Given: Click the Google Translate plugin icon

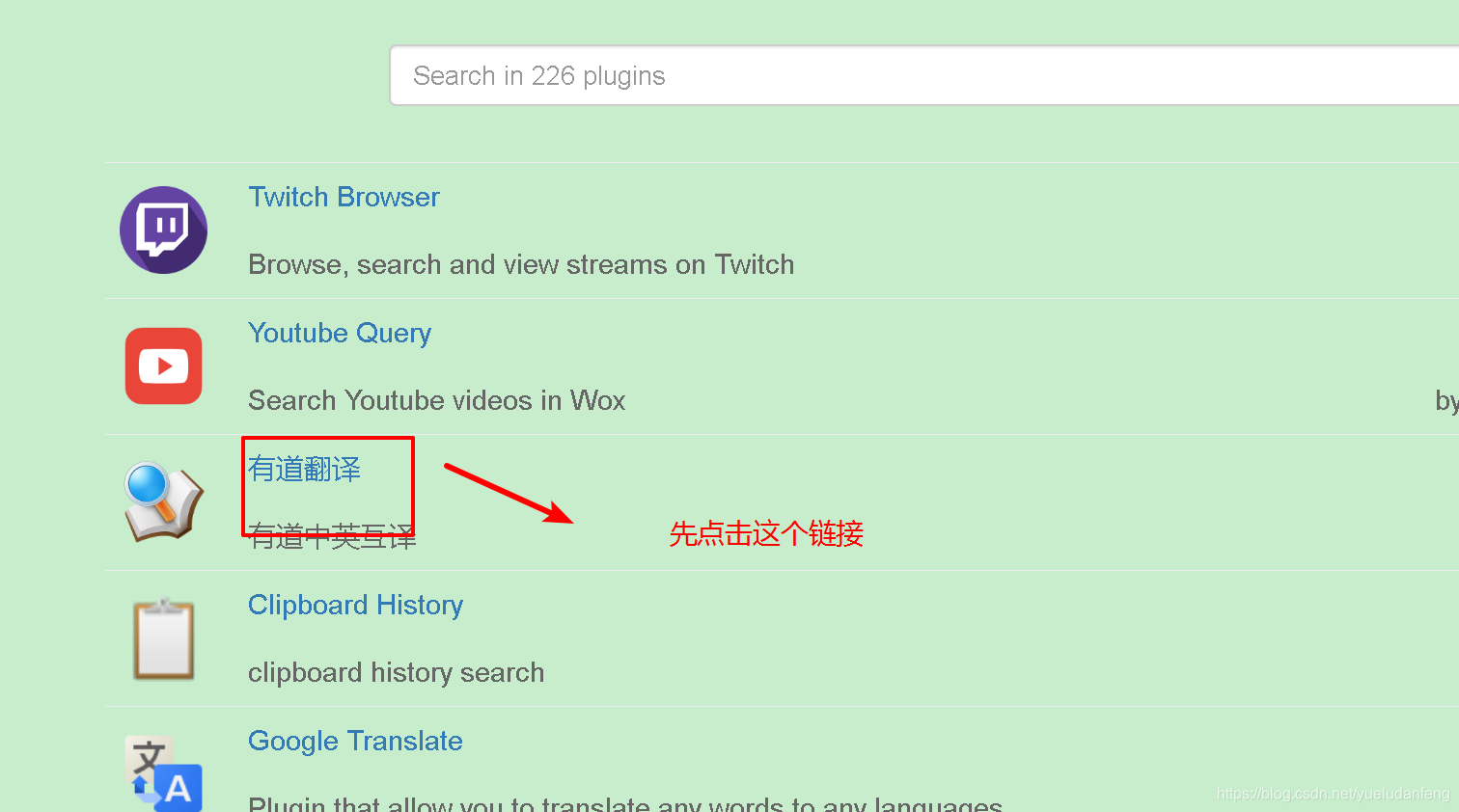Looking at the screenshot, I should click(x=163, y=773).
